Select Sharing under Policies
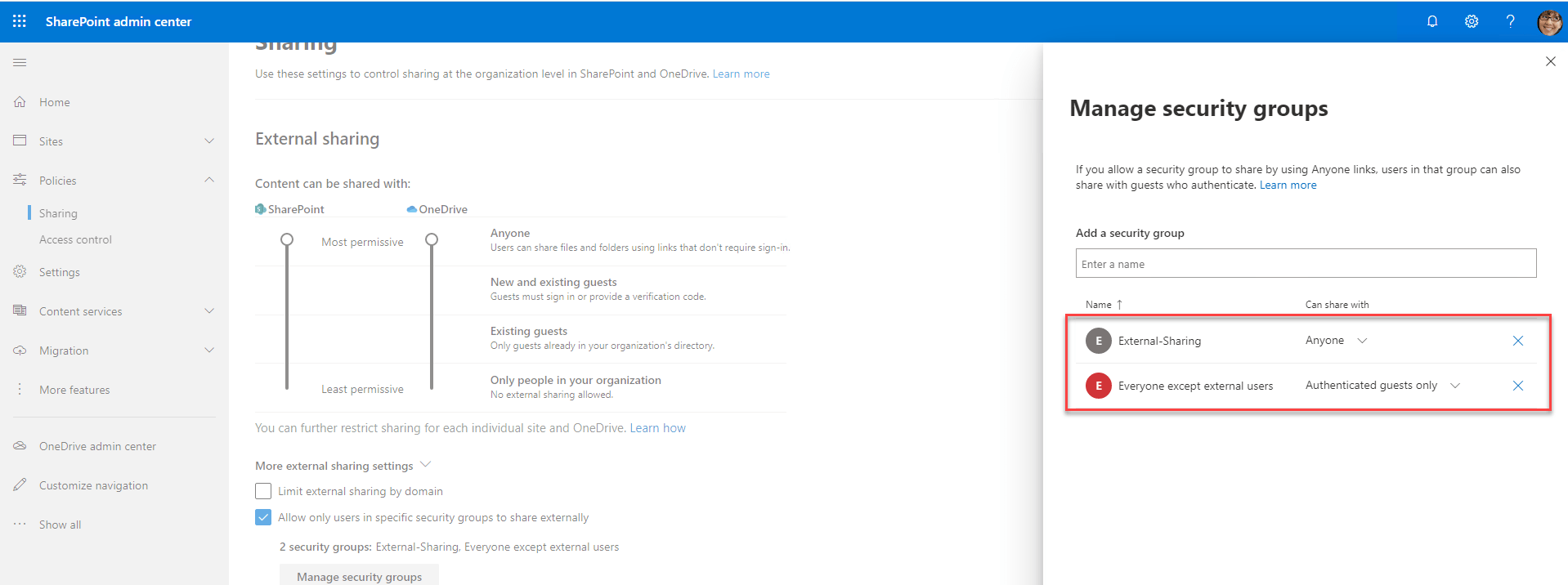Viewport: 1568px width, 585px height. click(x=58, y=213)
